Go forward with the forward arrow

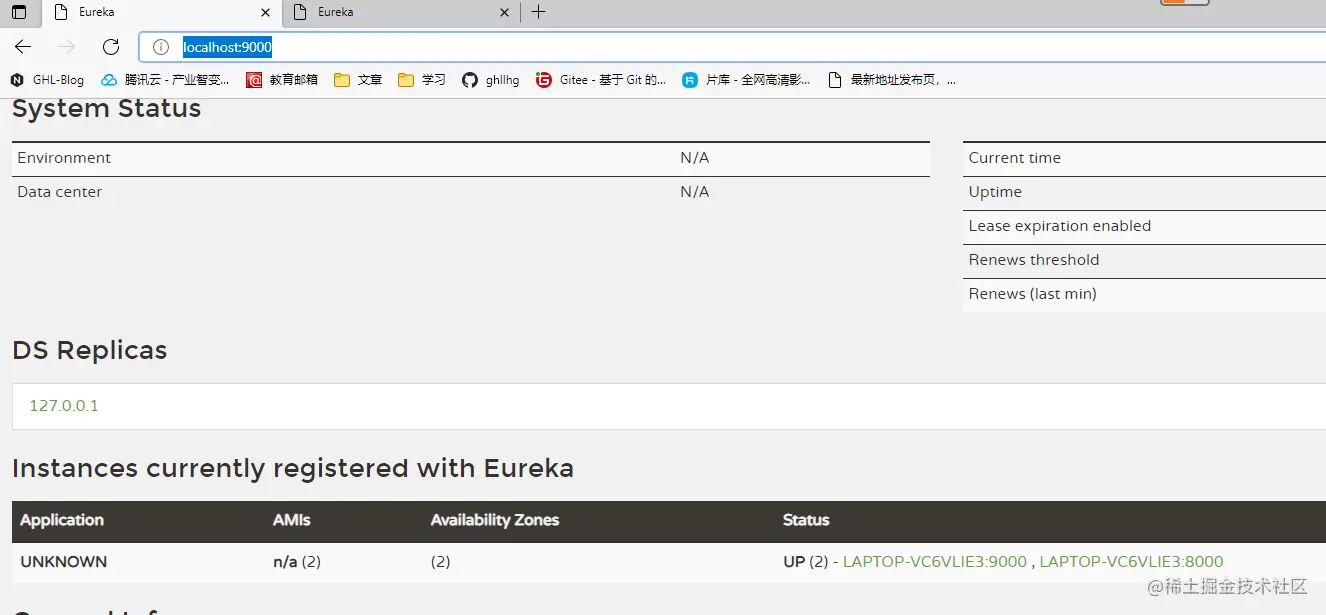point(67,47)
